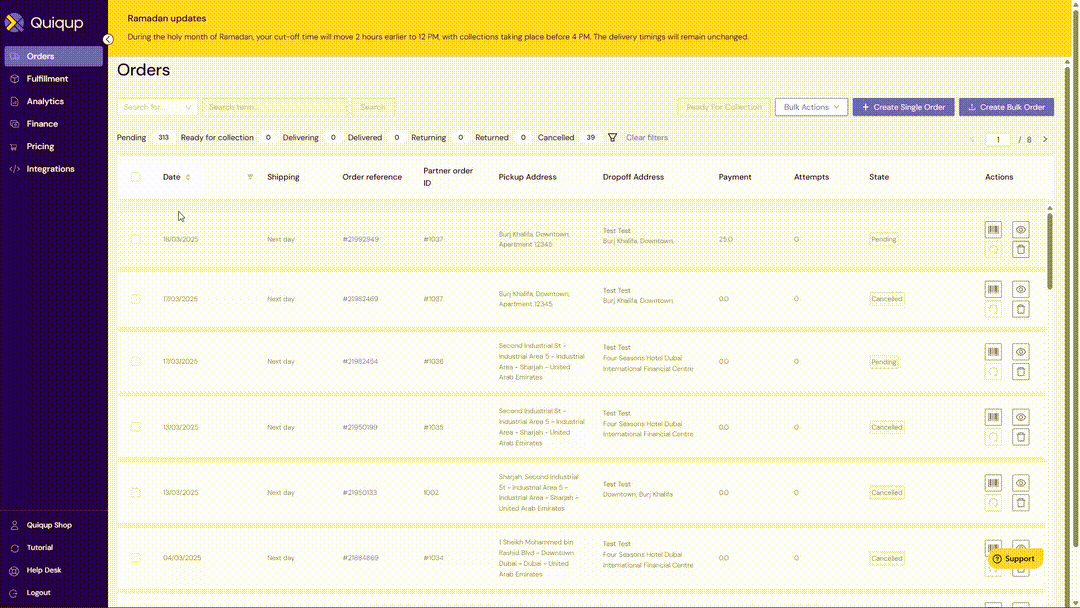Print the barcode label for order #21982454
1080x608 pixels.
point(993,352)
